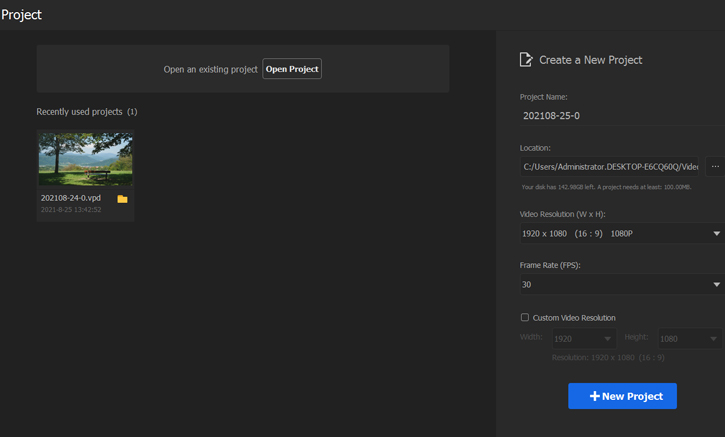Click the 202108-24-0.vpd file name
This screenshot has width=725, height=437.
71,198
